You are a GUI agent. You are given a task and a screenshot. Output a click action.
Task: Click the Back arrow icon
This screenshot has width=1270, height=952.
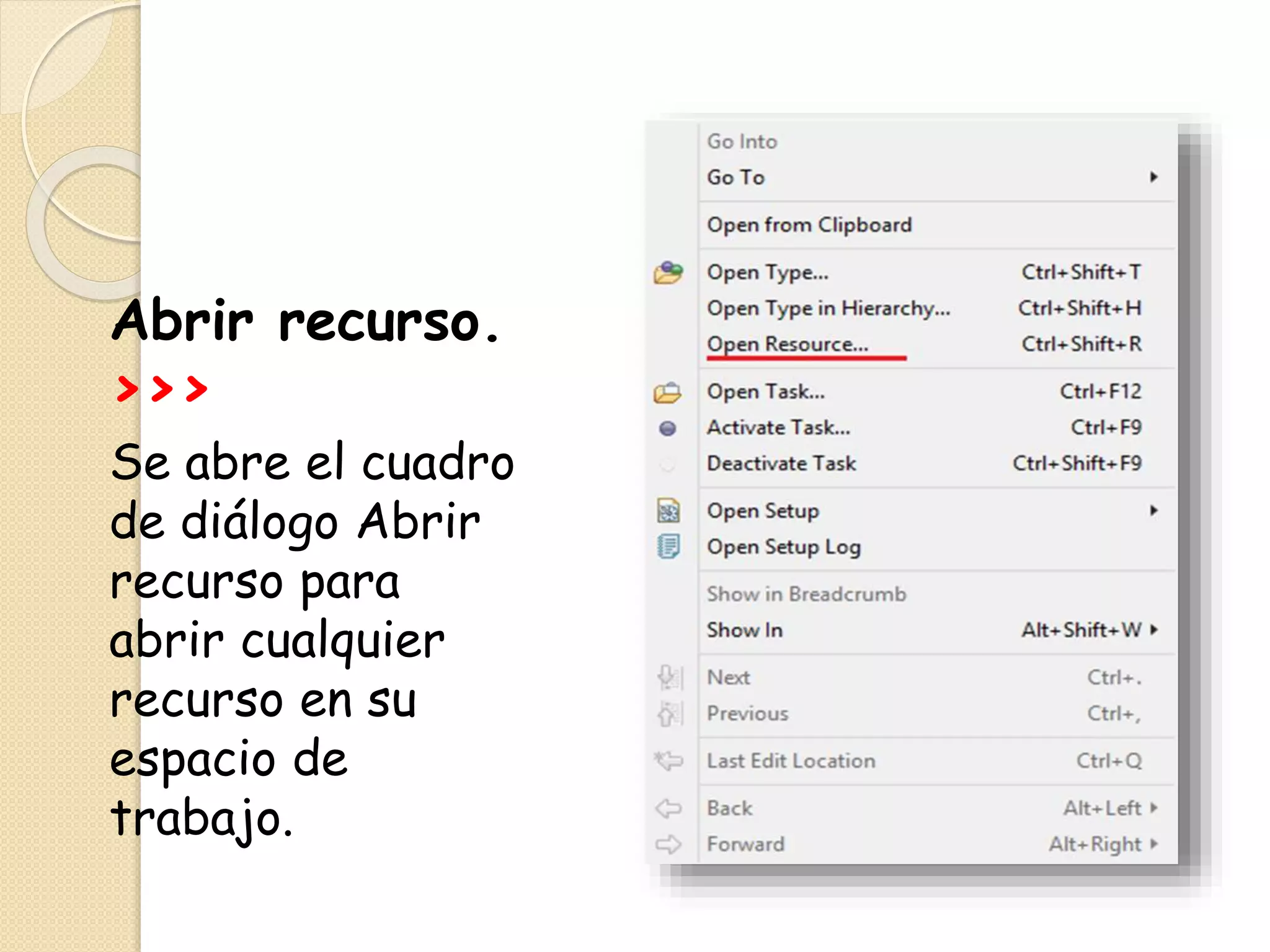coord(668,808)
